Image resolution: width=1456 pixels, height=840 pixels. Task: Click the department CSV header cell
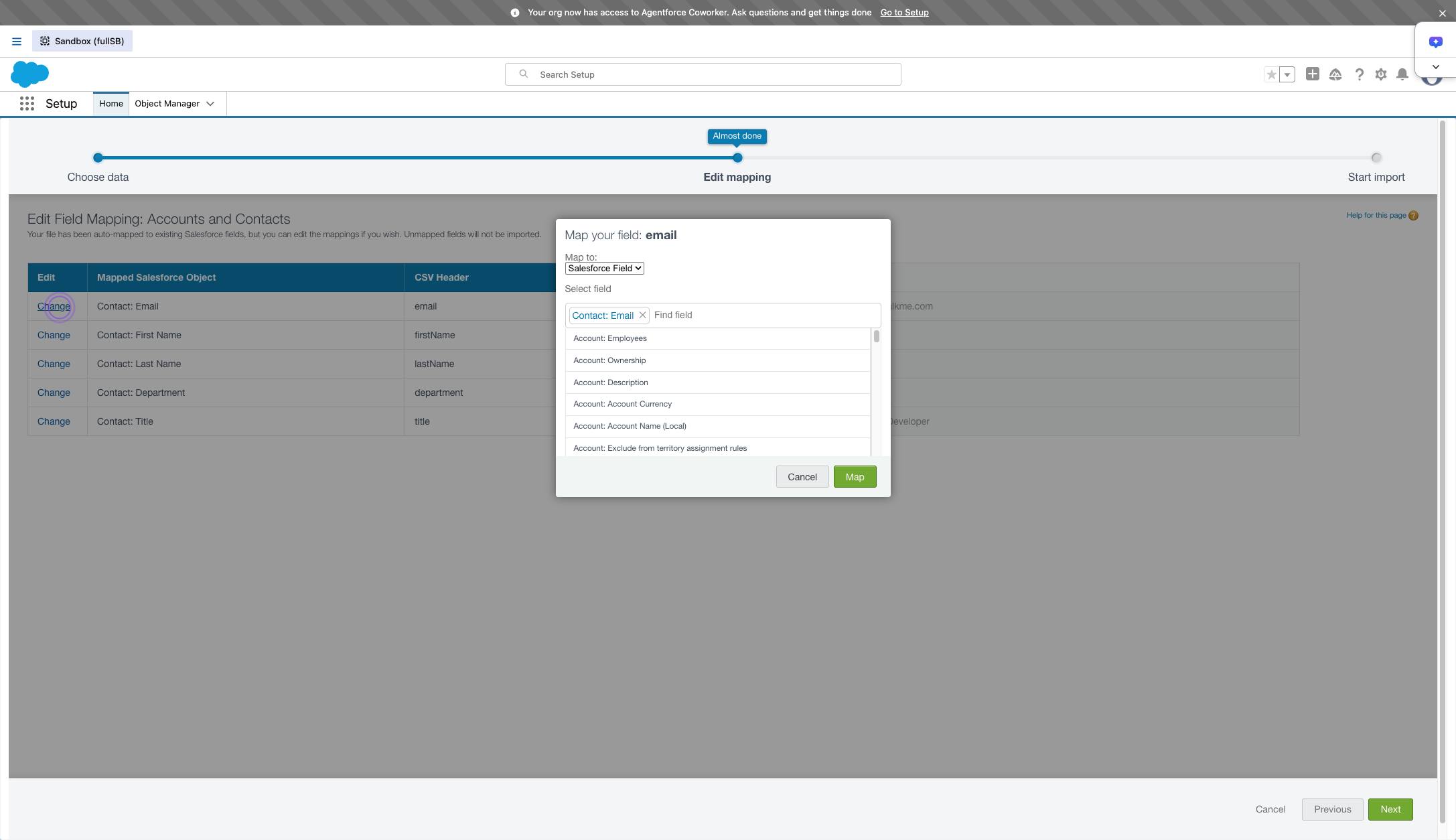pos(480,393)
